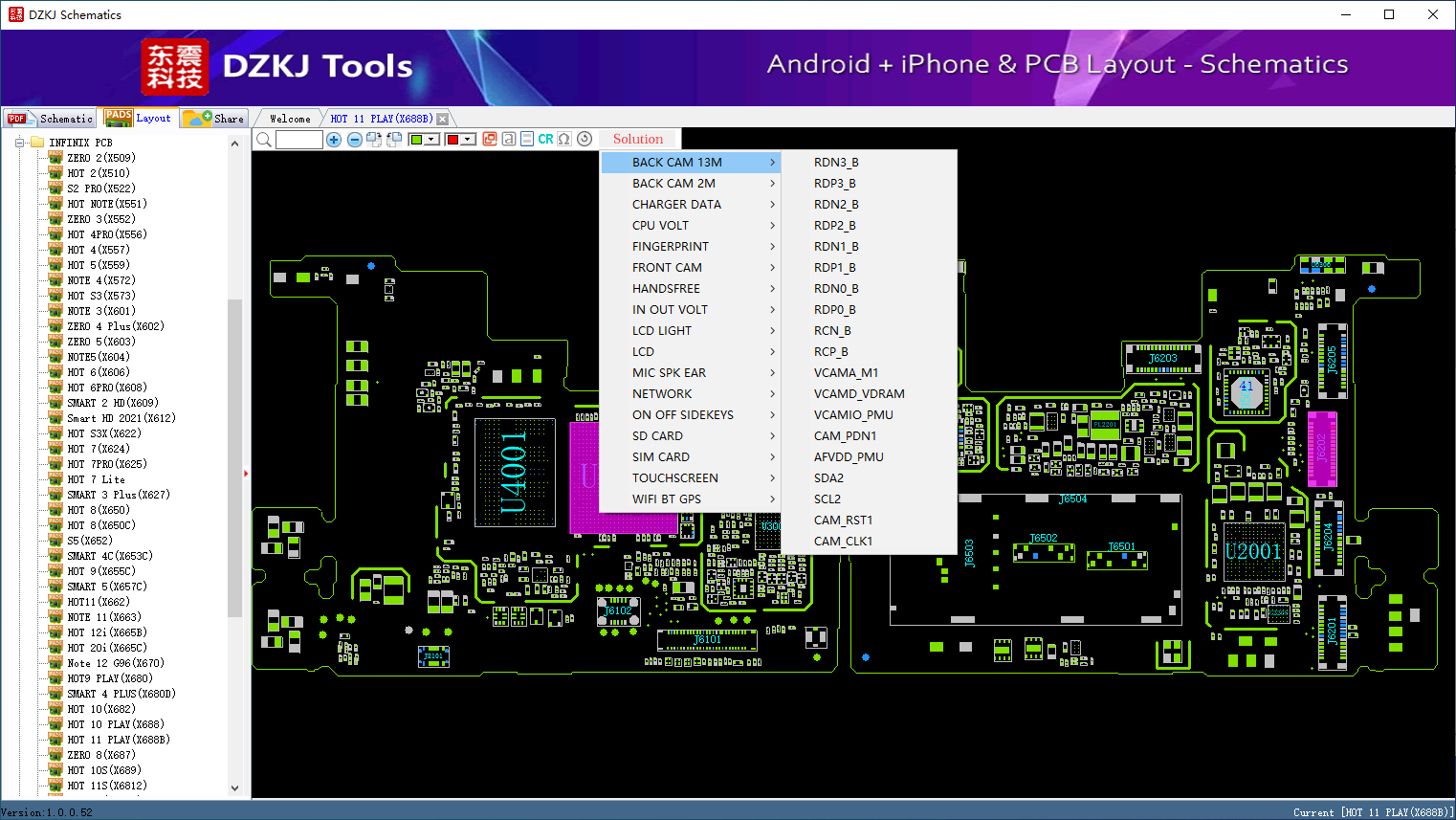The width and height of the screenshot is (1456, 820).
Task: Open the green color dropdown arrow
Action: [432, 140]
